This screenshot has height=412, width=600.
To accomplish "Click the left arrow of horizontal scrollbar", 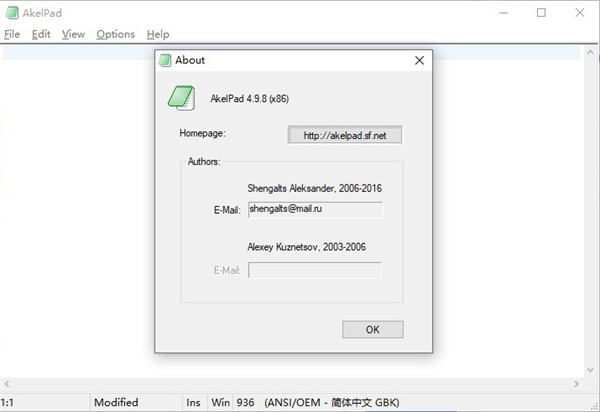I will pyautogui.click(x=5, y=384).
